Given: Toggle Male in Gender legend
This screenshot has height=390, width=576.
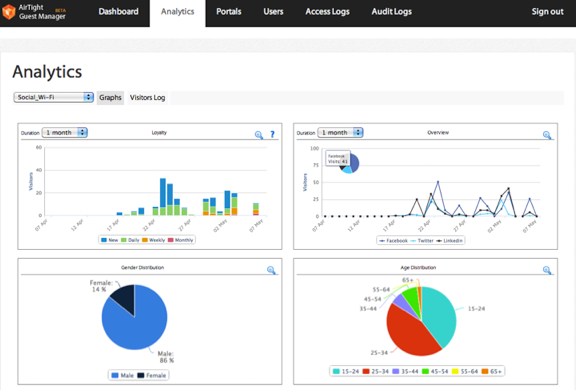Looking at the screenshot, I should pyautogui.click(x=122, y=375).
